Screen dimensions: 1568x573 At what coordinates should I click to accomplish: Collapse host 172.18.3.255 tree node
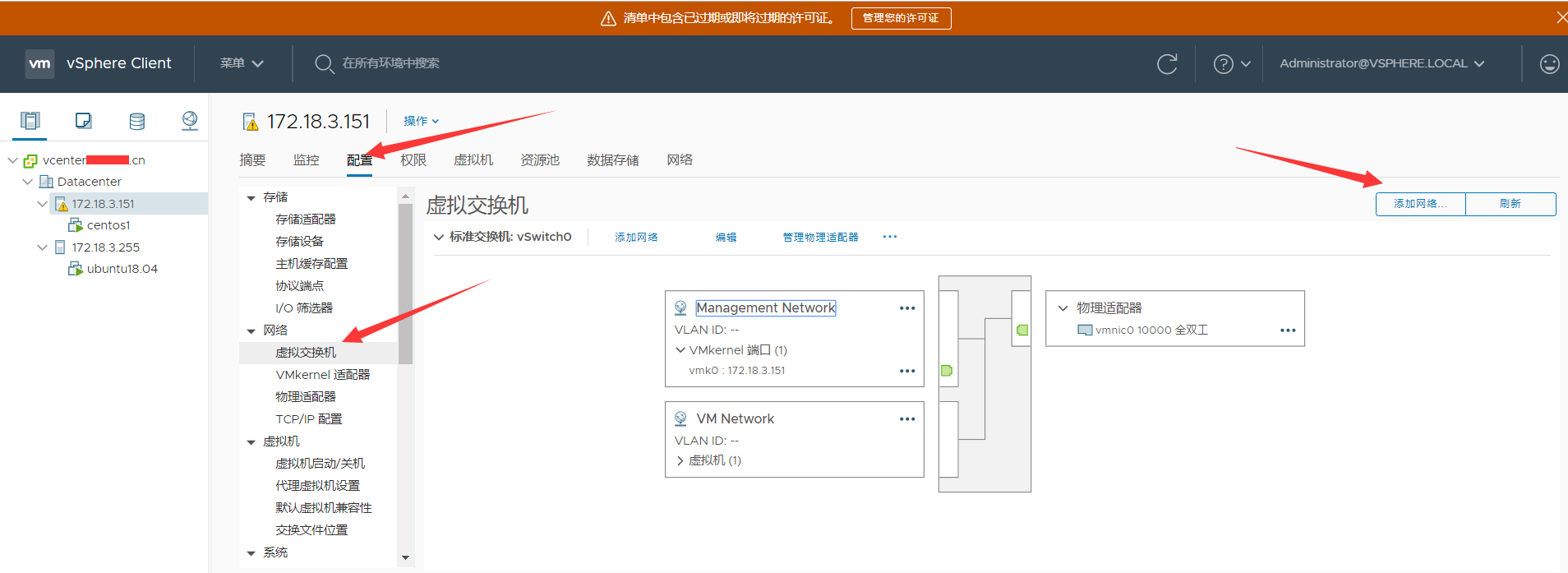(42, 247)
